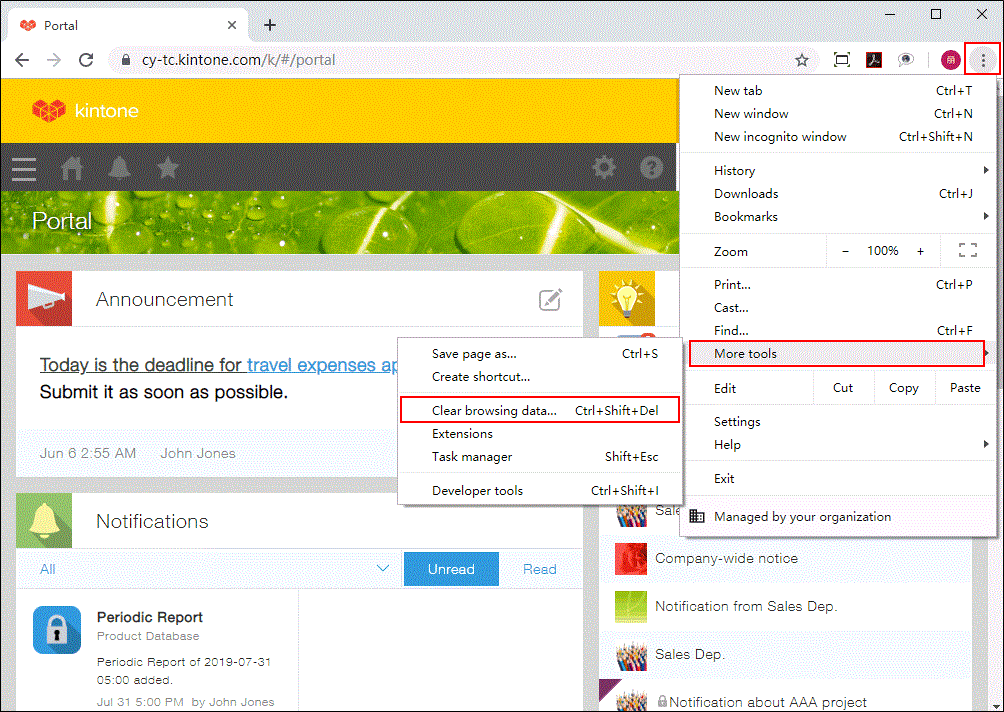Click the Copy button in the menu
The image size is (1004, 712).
tap(903, 387)
